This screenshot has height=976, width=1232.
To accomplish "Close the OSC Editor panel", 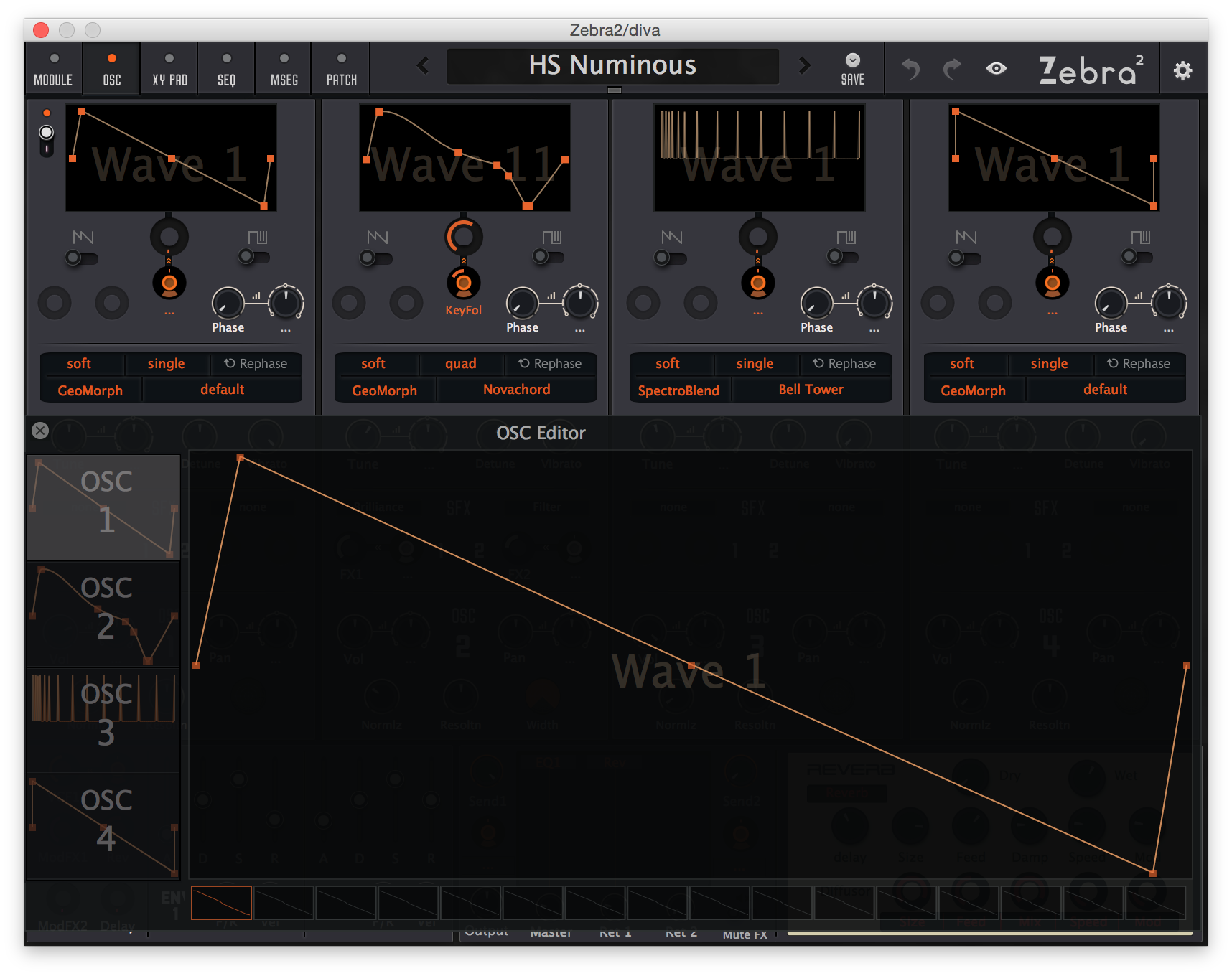I will coord(40,430).
